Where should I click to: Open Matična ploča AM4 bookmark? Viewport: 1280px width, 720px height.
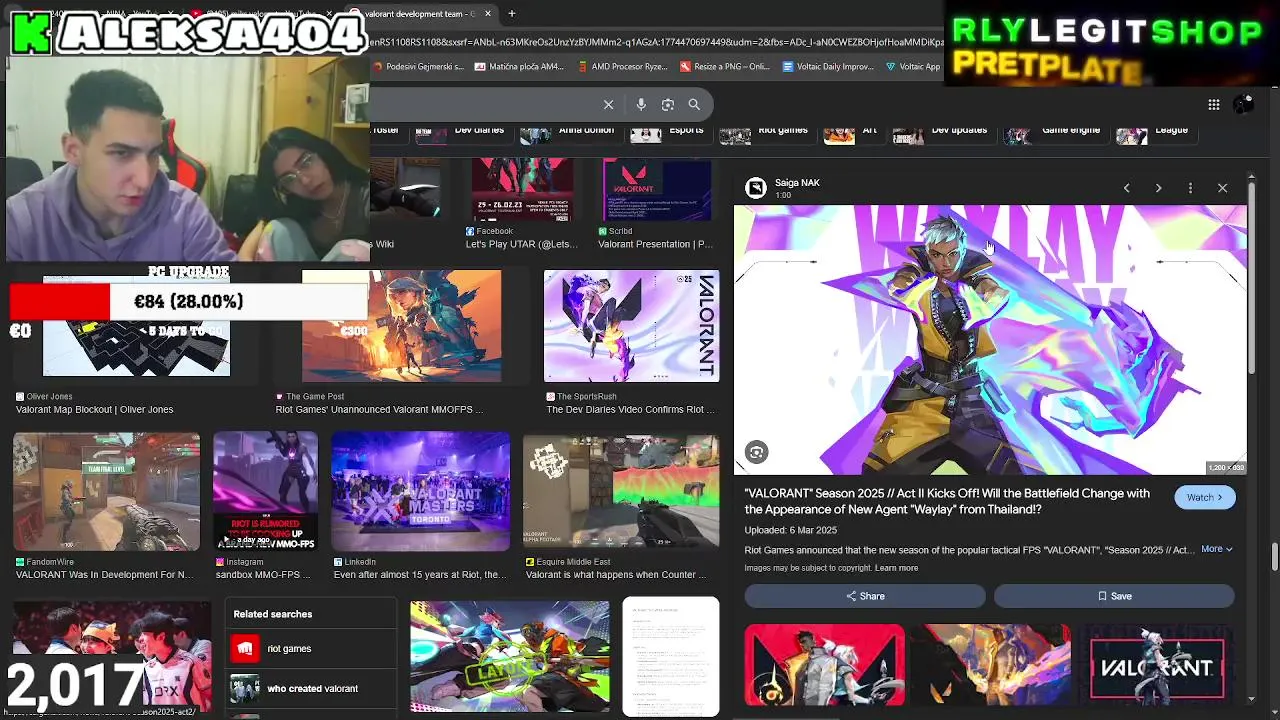(520, 67)
